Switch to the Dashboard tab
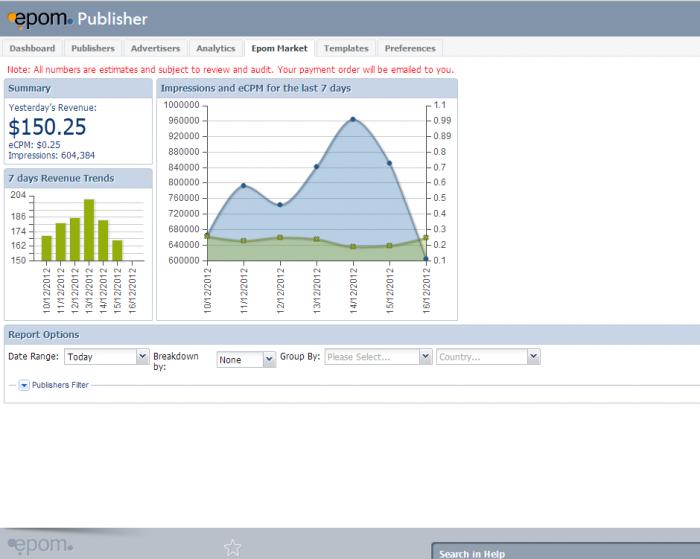Screen dimensions: 700x559 32,48
